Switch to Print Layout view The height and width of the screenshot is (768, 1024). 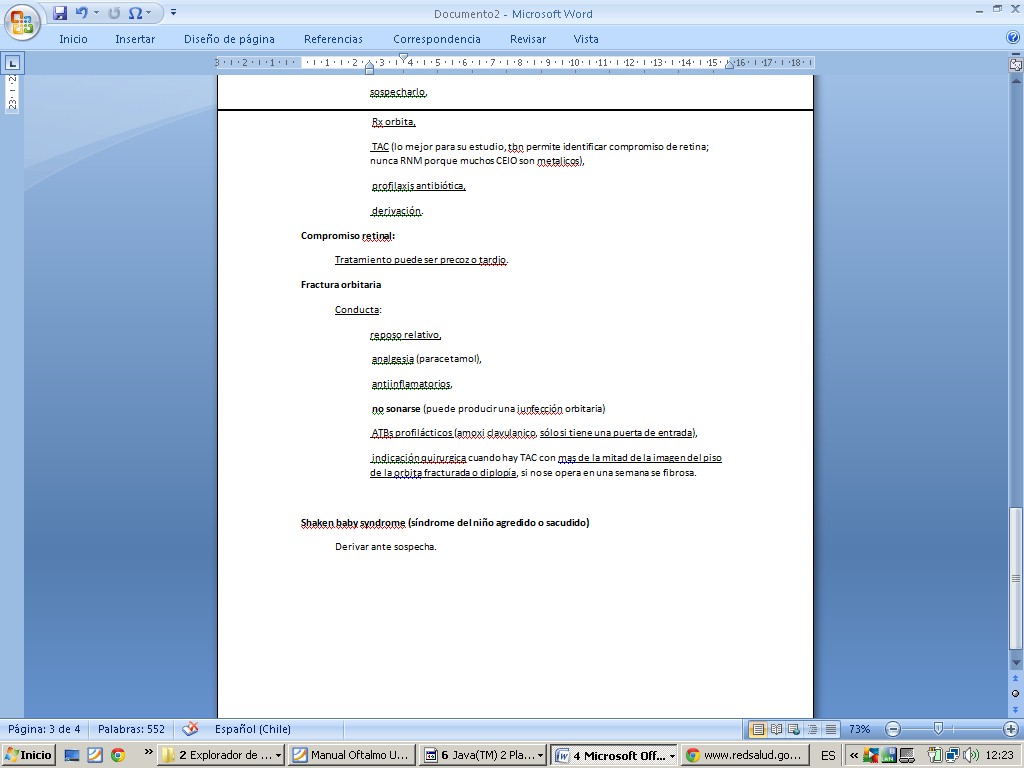[758, 729]
